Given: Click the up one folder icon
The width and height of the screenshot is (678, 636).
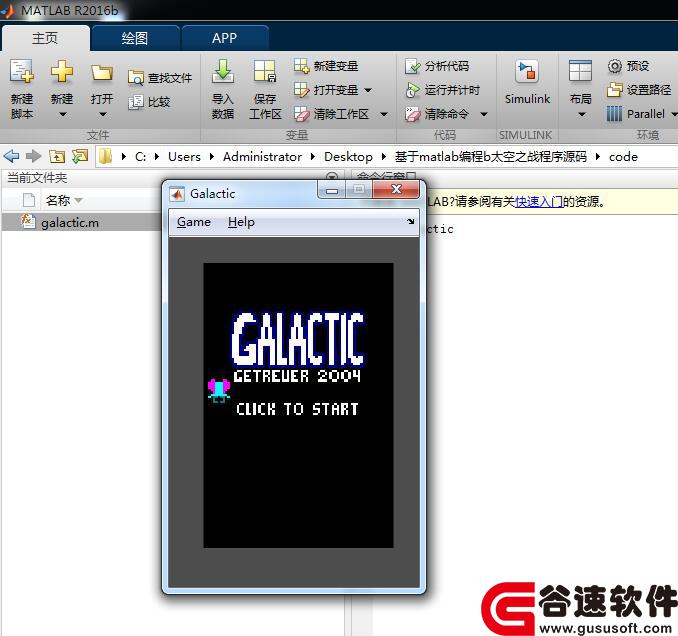Looking at the screenshot, I should [x=57, y=156].
